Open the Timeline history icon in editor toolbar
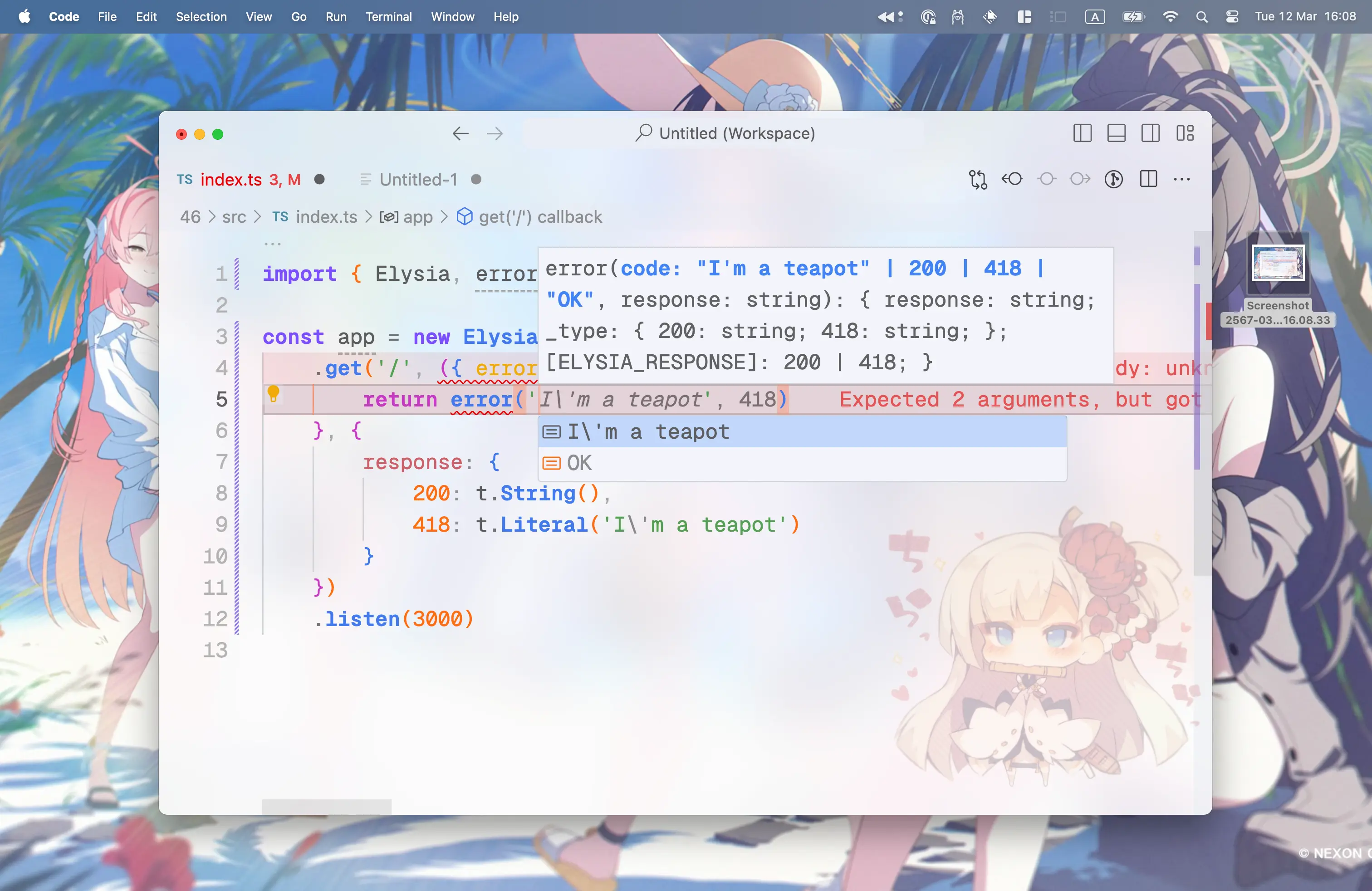1372x891 pixels. coord(1114,179)
